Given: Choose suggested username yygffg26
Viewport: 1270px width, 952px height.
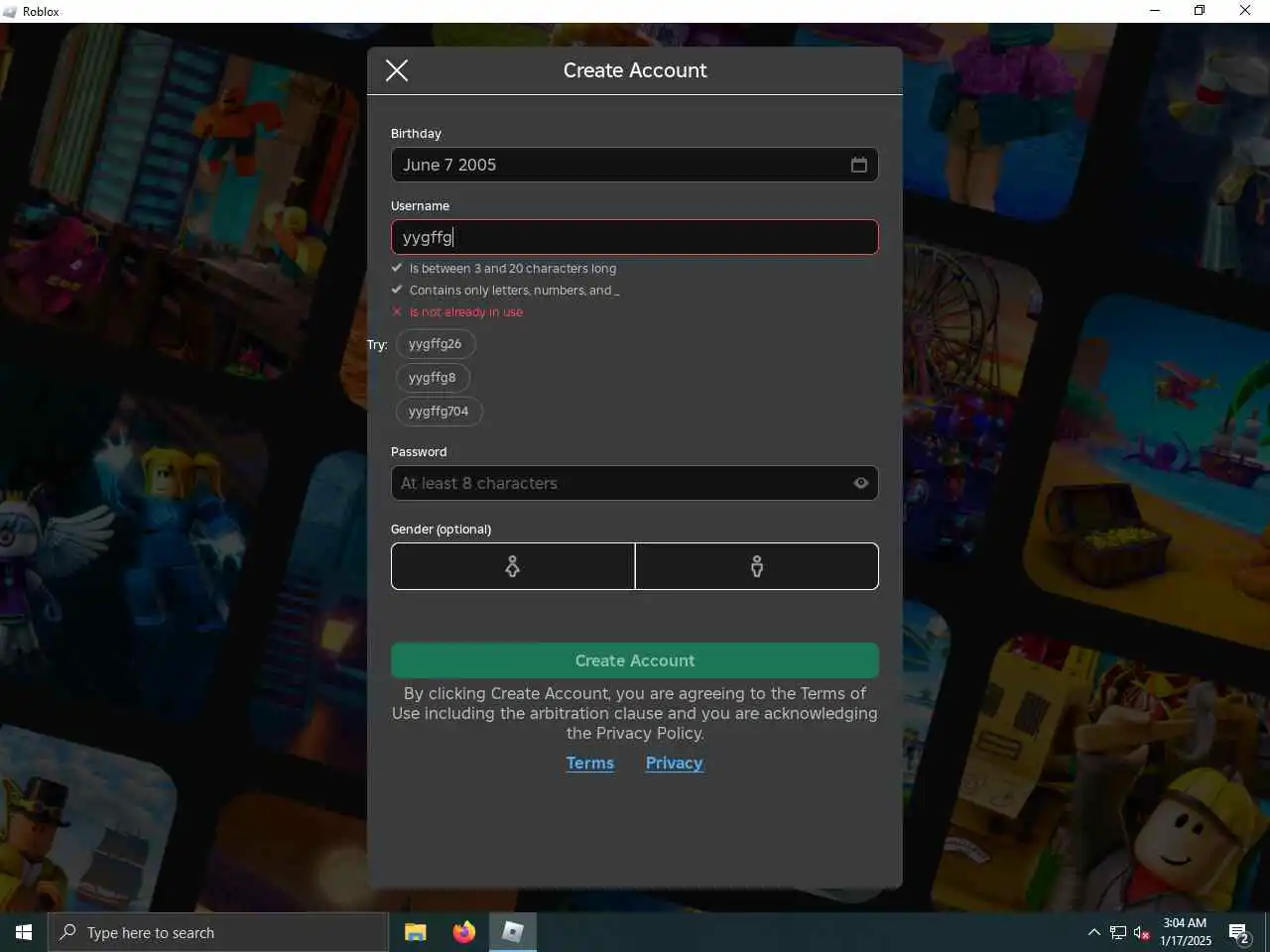Looking at the screenshot, I should tap(436, 344).
